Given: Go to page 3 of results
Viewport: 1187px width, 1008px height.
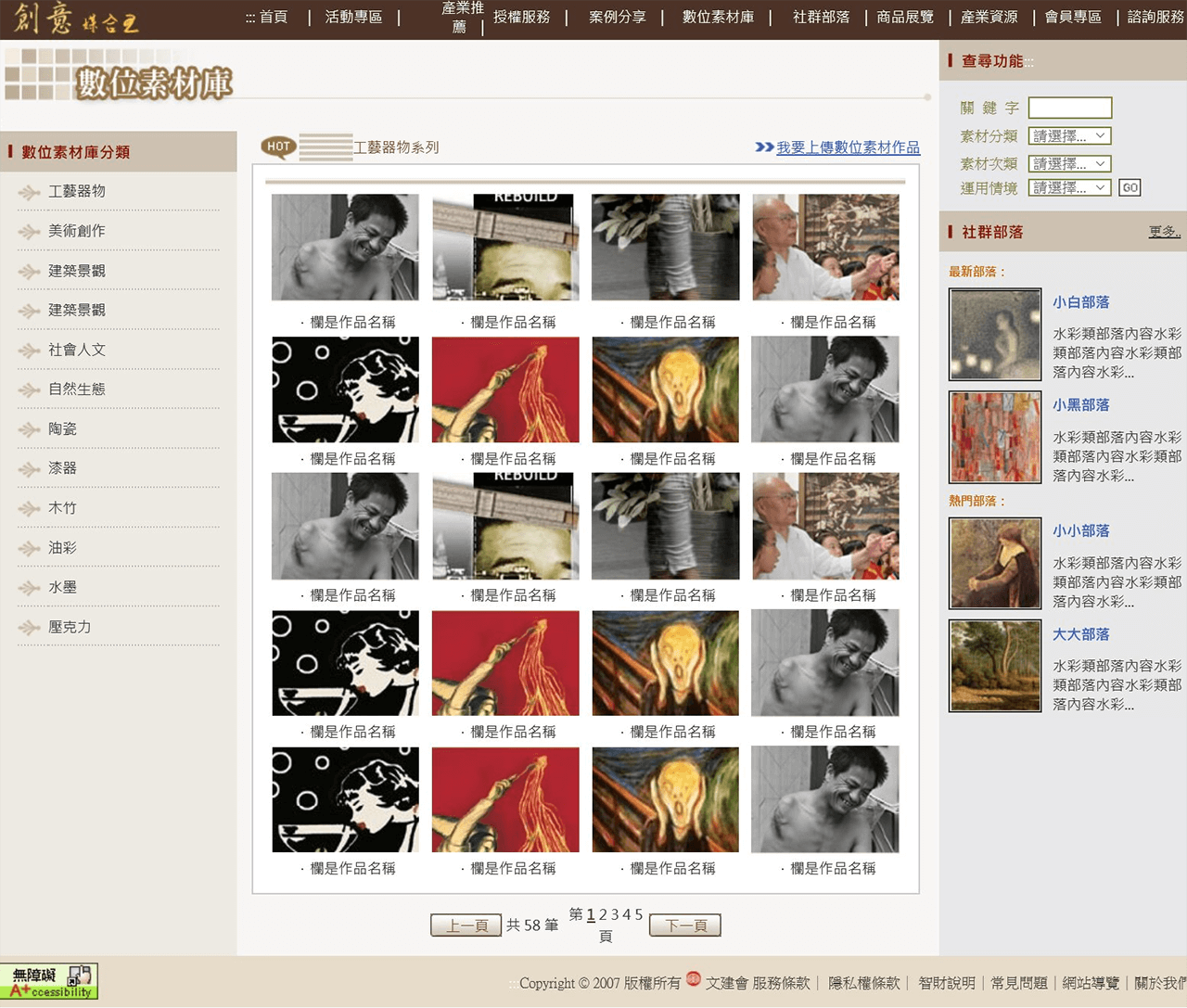Looking at the screenshot, I should (615, 914).
